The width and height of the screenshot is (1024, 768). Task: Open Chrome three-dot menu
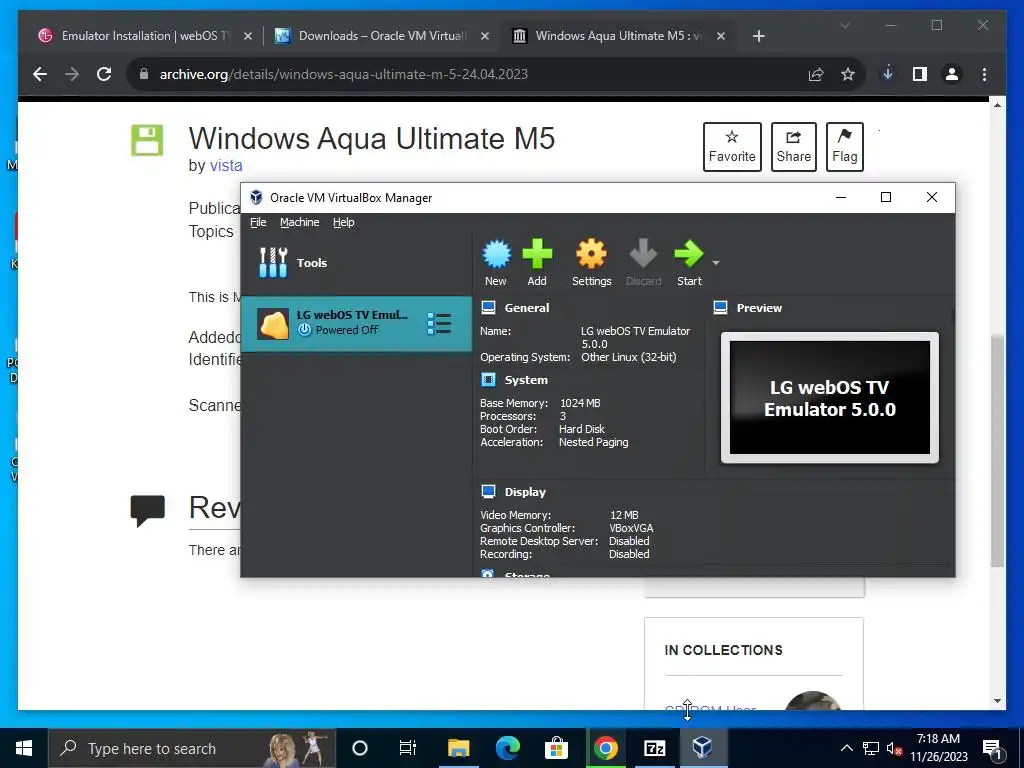(x=984, y=74)
